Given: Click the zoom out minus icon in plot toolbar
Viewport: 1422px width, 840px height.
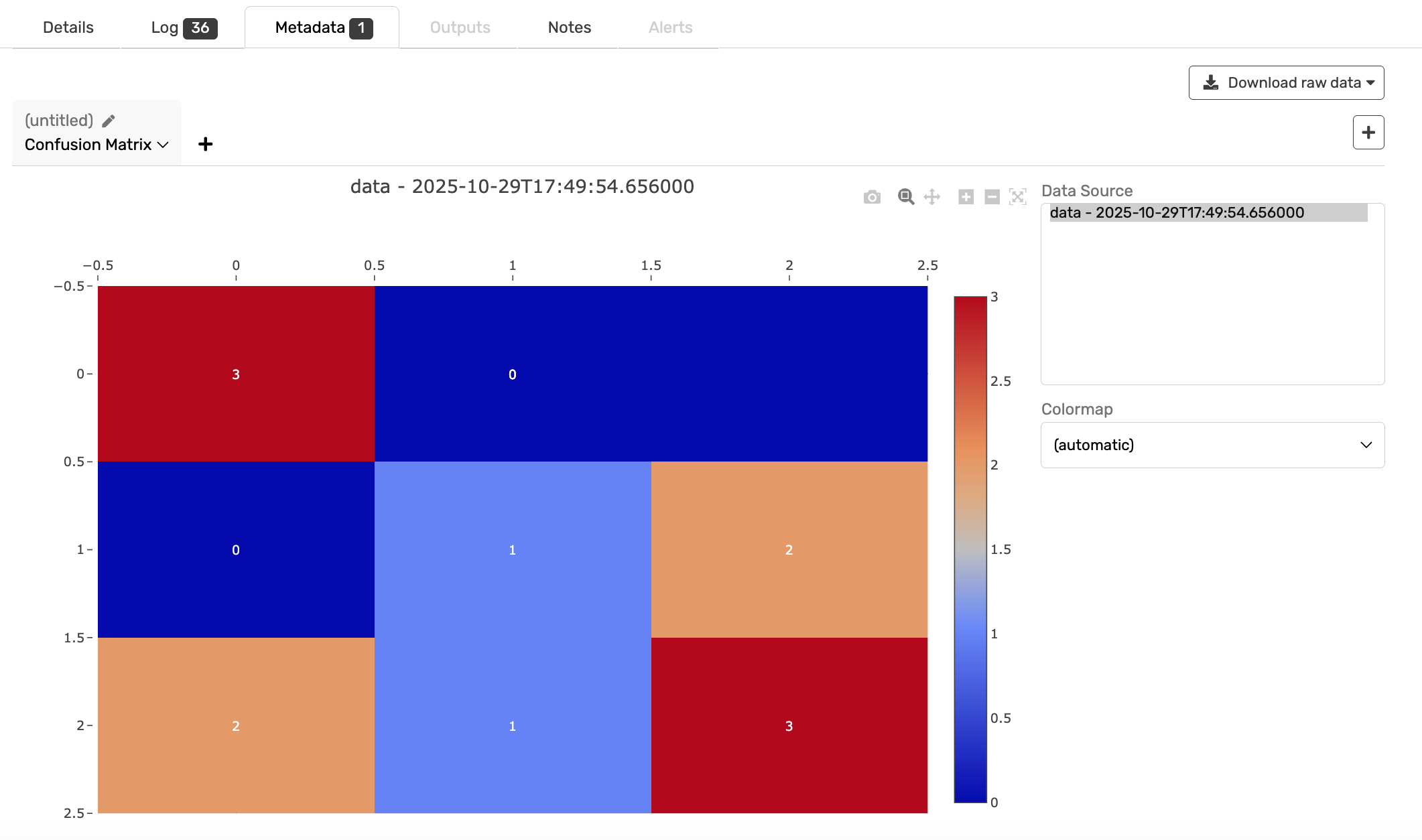Looking at the screenshot, I should click(992, 197).
